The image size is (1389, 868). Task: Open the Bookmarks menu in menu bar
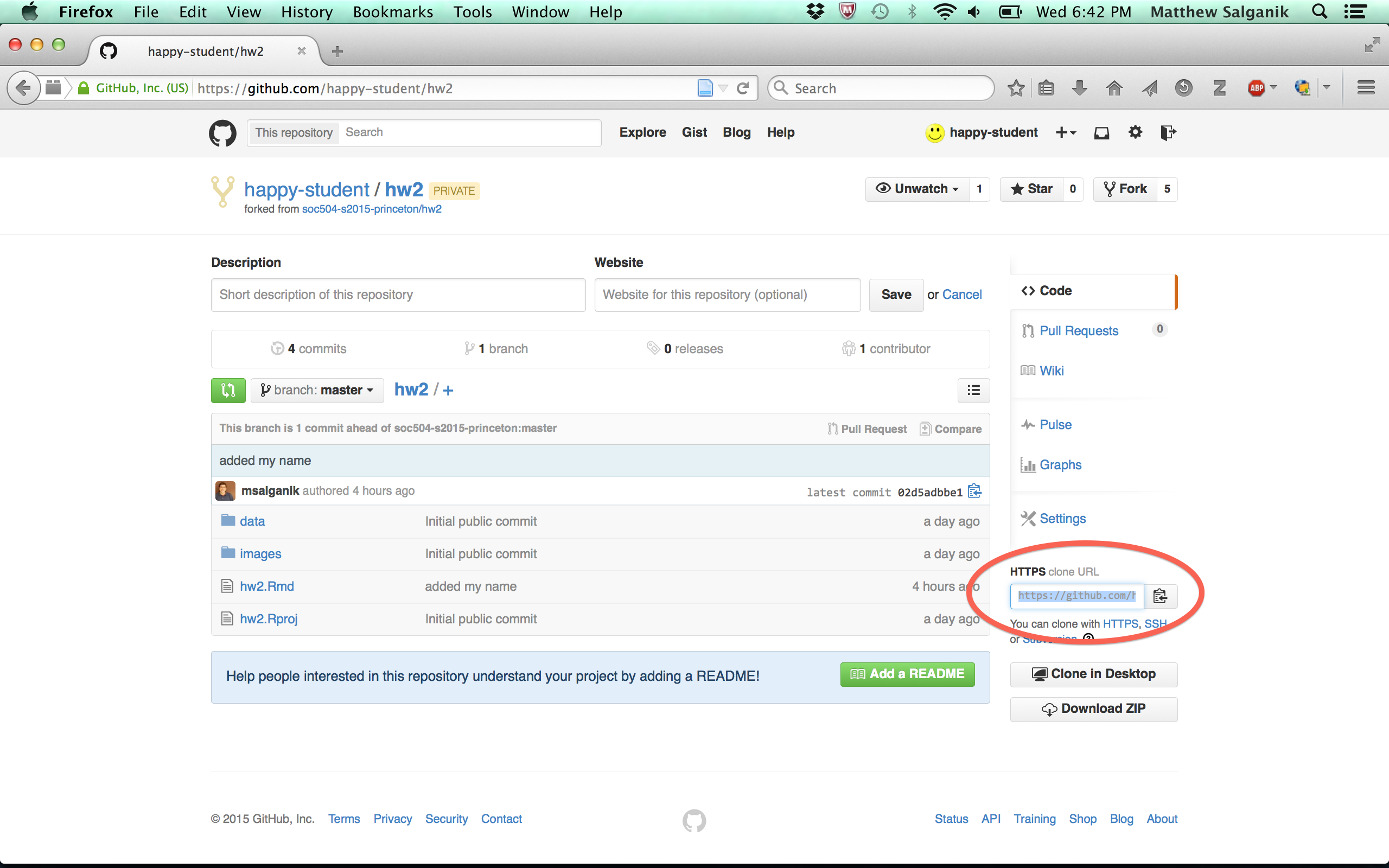pos(393,12)
